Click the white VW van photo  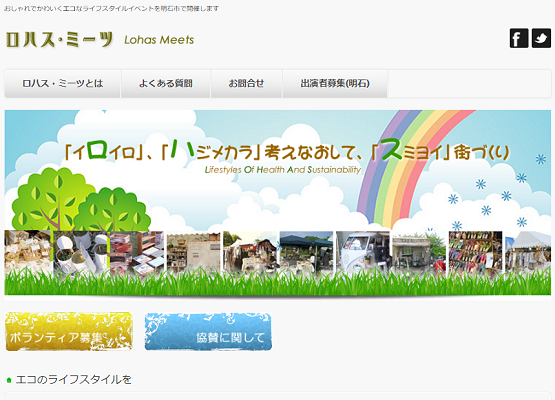pos(363,253)
